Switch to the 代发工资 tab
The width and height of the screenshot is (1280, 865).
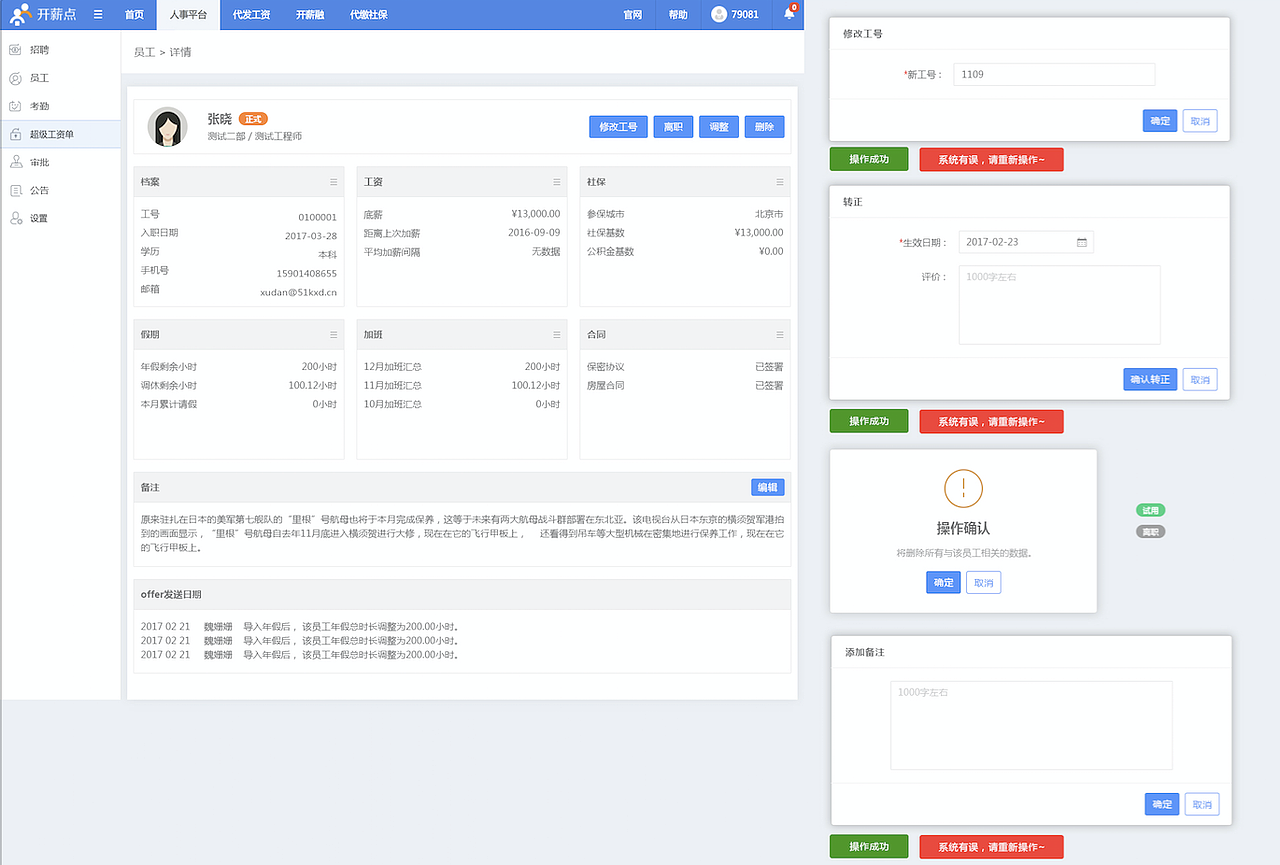click(251, 15)
